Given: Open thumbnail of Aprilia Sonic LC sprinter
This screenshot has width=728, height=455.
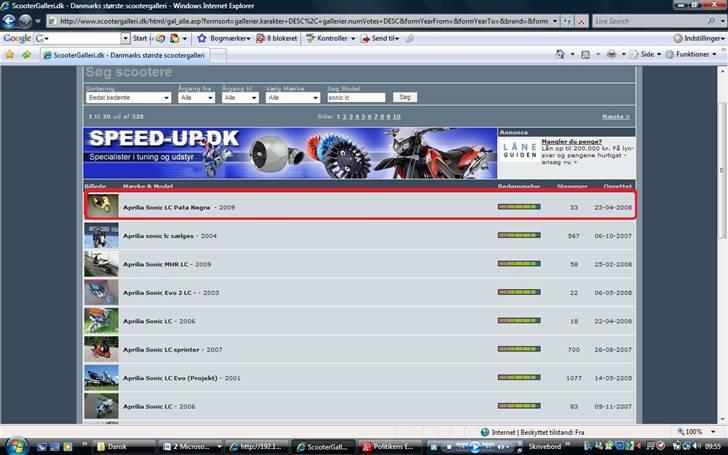Looking at the screenshot, I should tap(99, 349).
